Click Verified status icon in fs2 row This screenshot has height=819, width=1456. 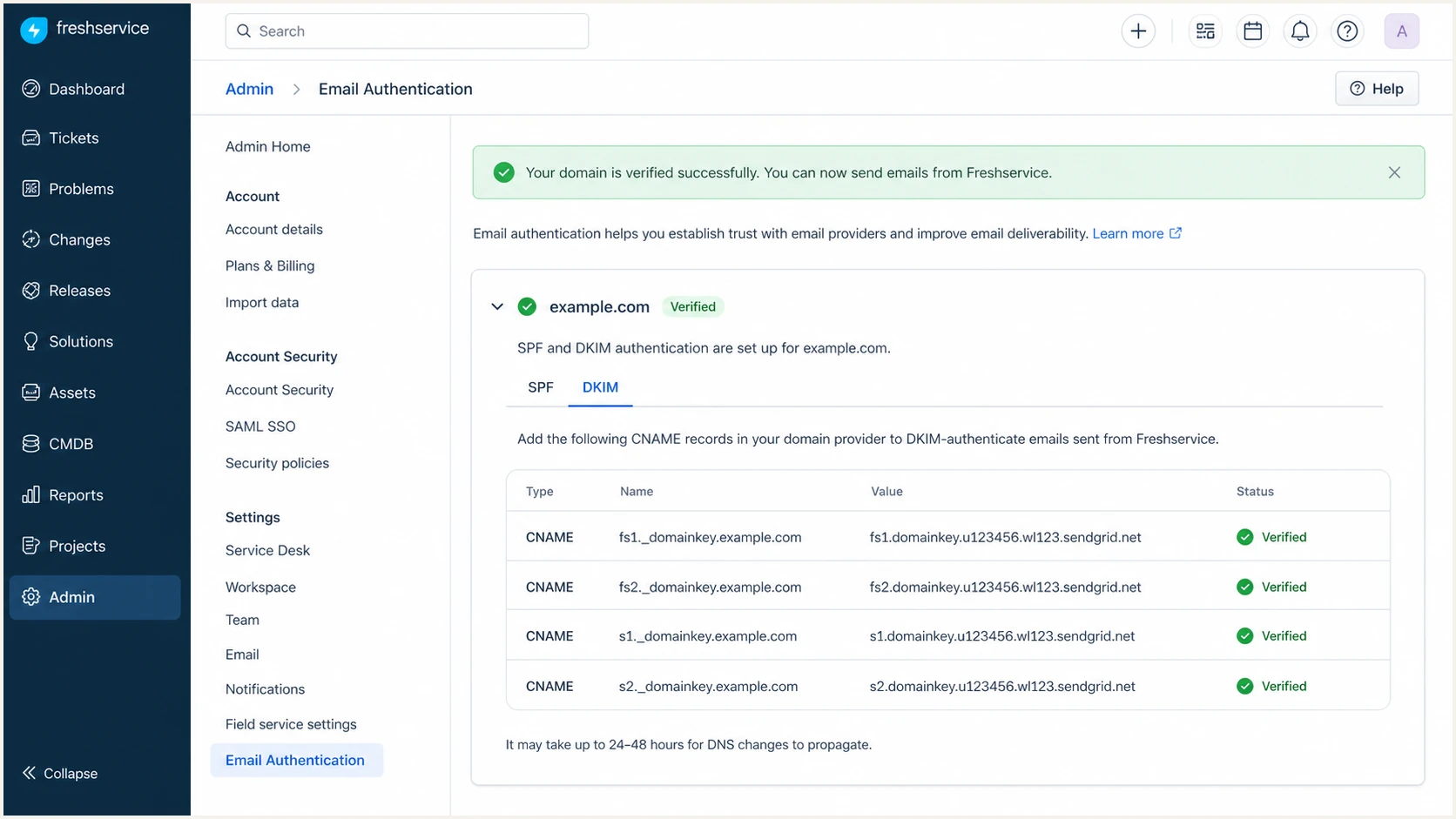pyautogui.click(x=1245, y=587)
